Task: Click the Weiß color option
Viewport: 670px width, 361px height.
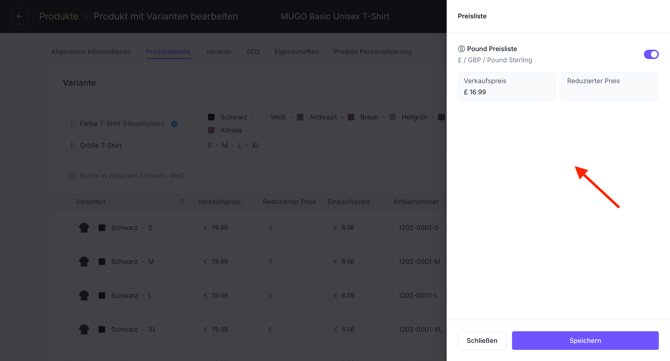Action: pyautogui.click(x=278, y=117)
